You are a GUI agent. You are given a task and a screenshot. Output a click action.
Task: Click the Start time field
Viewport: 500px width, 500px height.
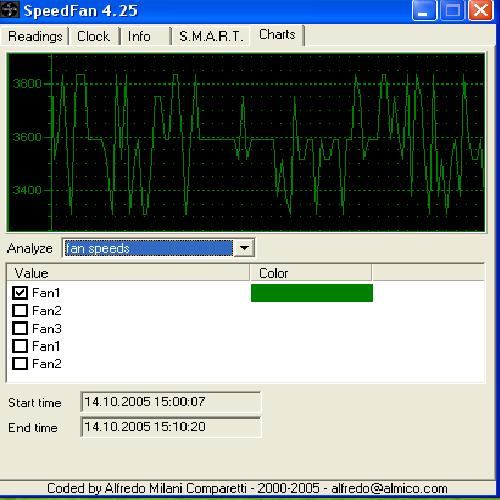[170, 402]
